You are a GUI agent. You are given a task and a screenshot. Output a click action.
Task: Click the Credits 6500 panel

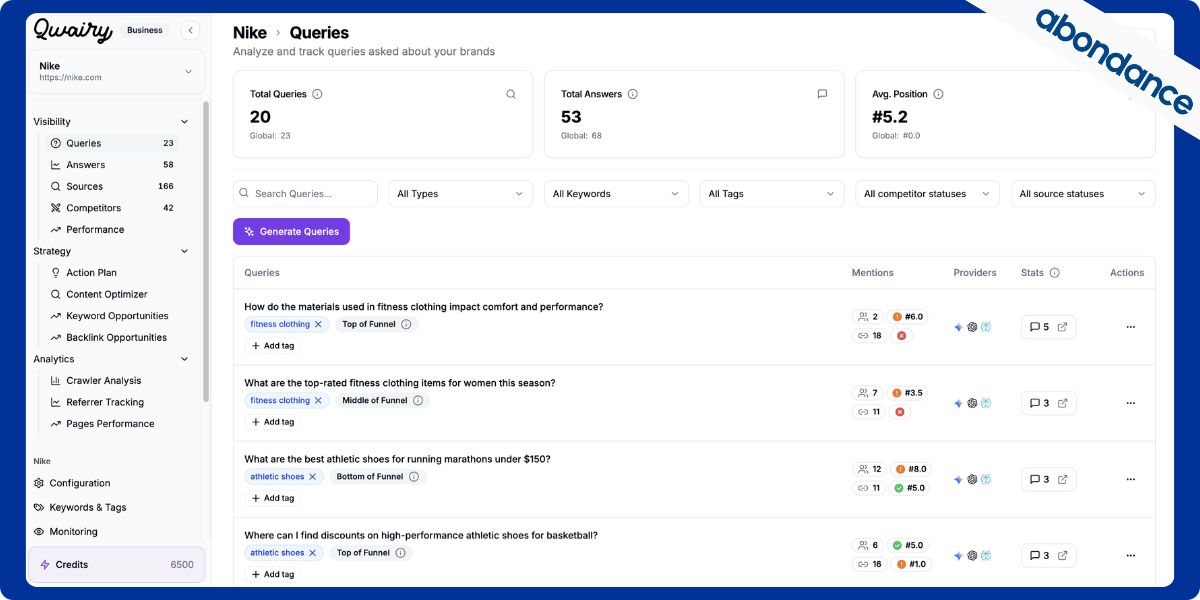pos(116,565)
